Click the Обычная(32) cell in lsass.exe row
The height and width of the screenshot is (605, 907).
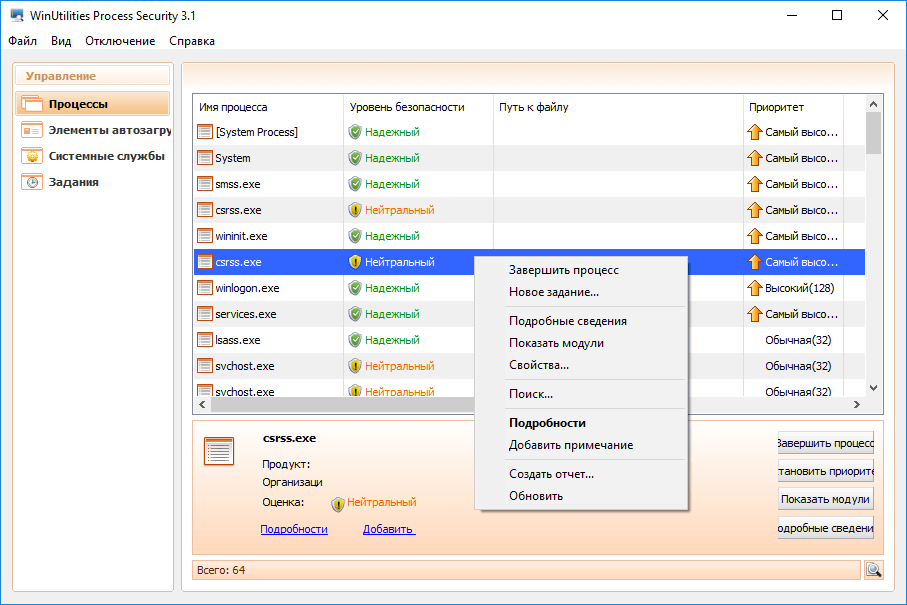coord(798,340)
